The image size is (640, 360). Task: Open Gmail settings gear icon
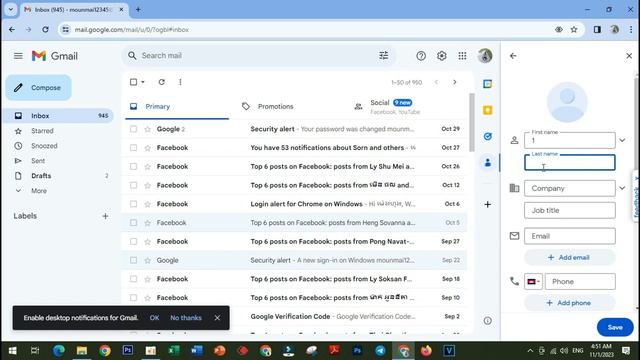point(442,56)
